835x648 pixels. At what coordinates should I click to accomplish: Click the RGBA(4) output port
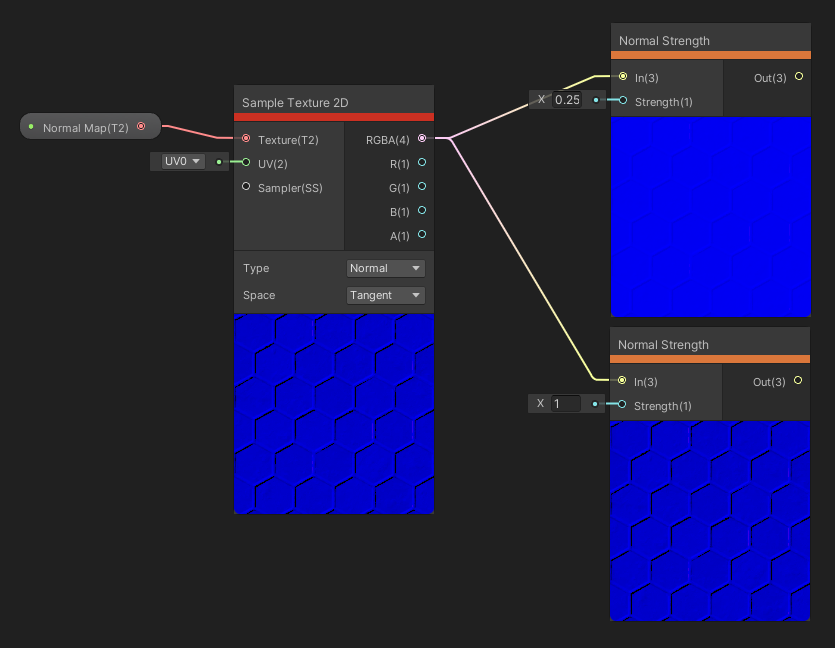pyautogui.click(x=421, y=138)
